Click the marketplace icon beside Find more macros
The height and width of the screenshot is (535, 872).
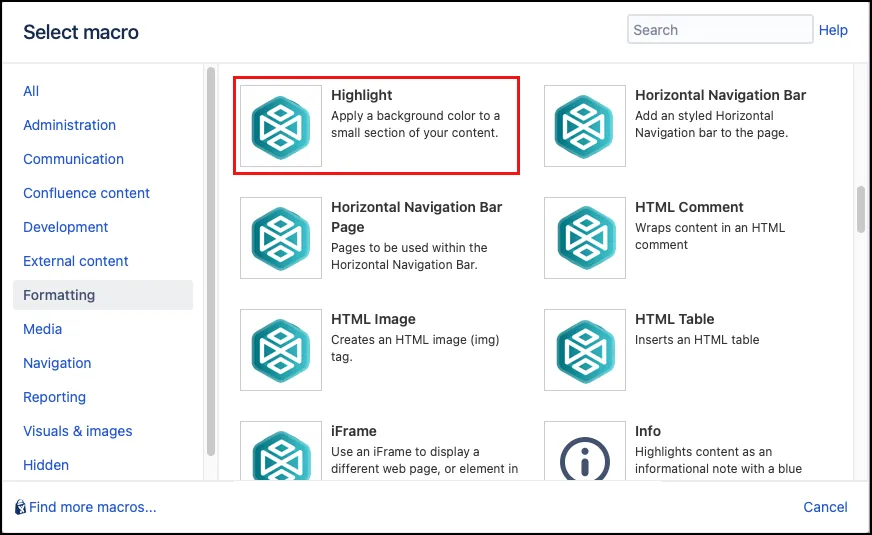click(20, 507)
